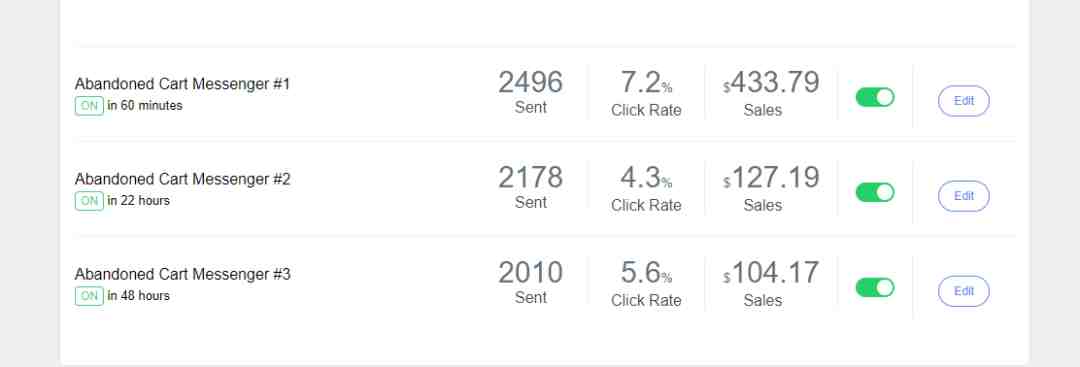The height and width of the screenshot is (367, 1080).
Task: Disable the Abandoned Cart Messenger #2 switch
Action: tap(875, 192)
